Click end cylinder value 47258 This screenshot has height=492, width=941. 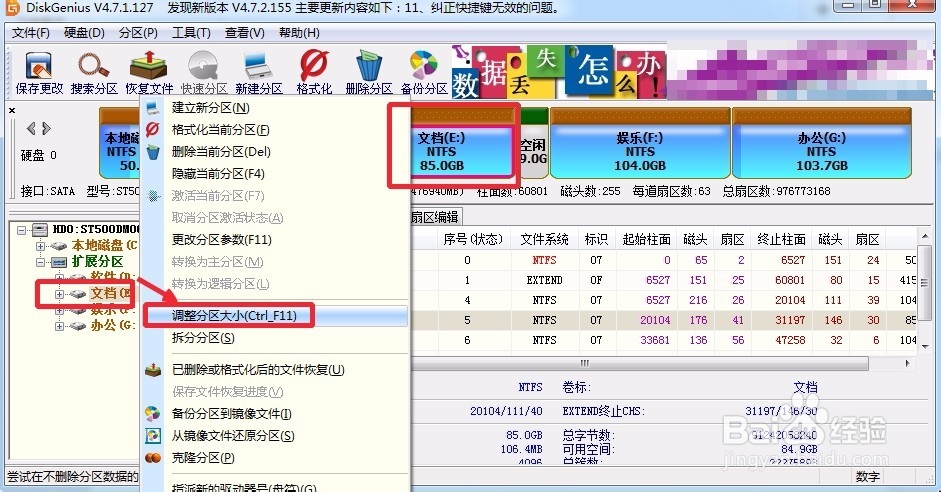coord(790,340)
